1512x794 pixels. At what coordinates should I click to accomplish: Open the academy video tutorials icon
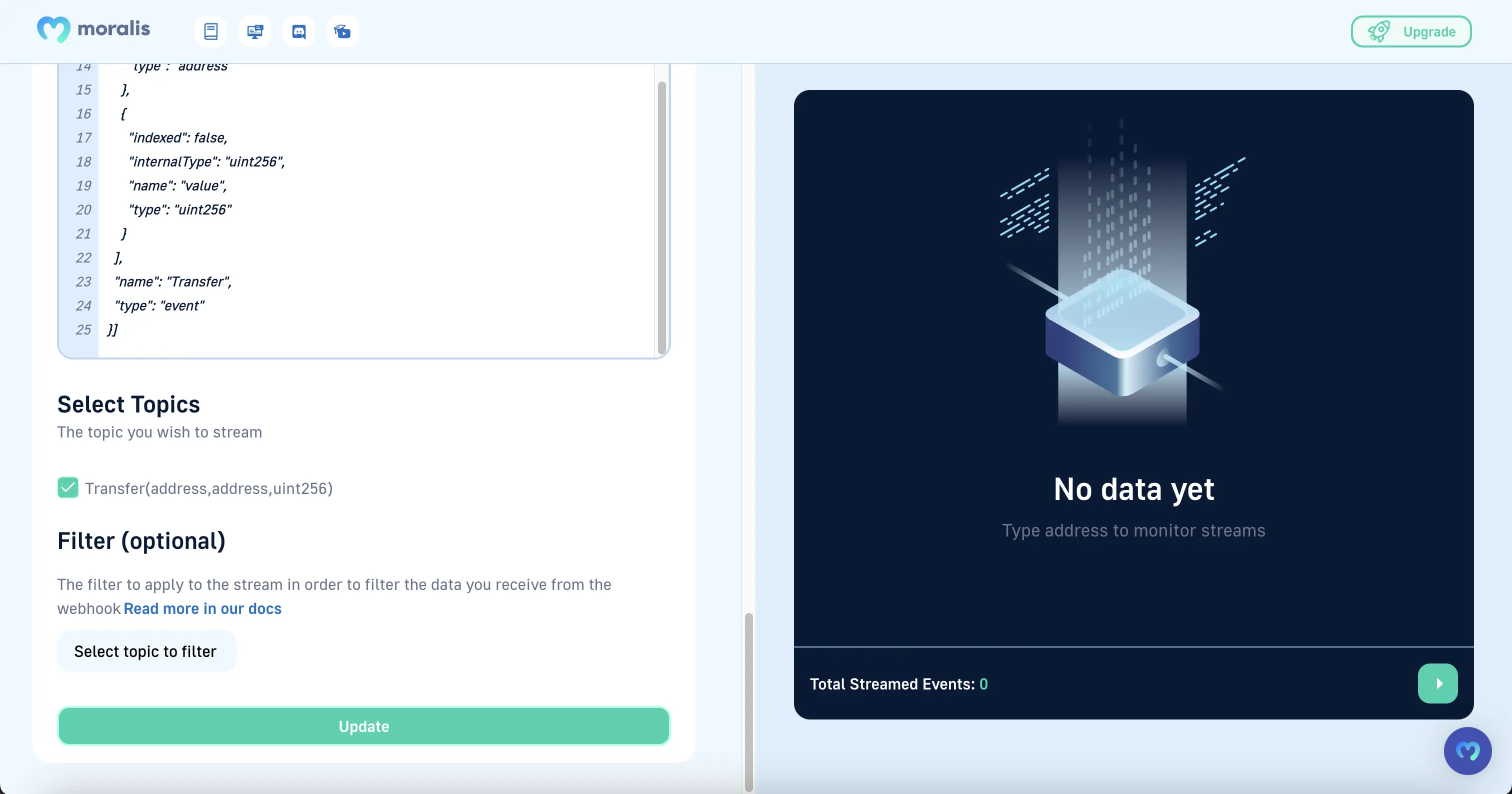[343, 31]
